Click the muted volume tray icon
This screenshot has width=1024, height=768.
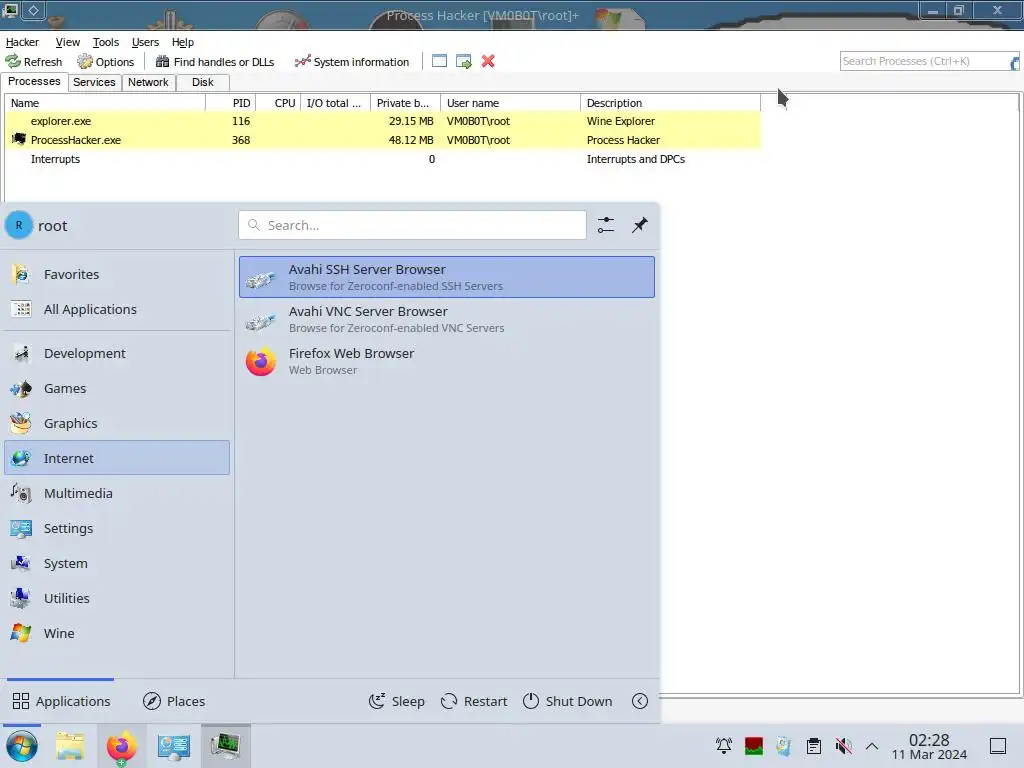coord(843,746)
